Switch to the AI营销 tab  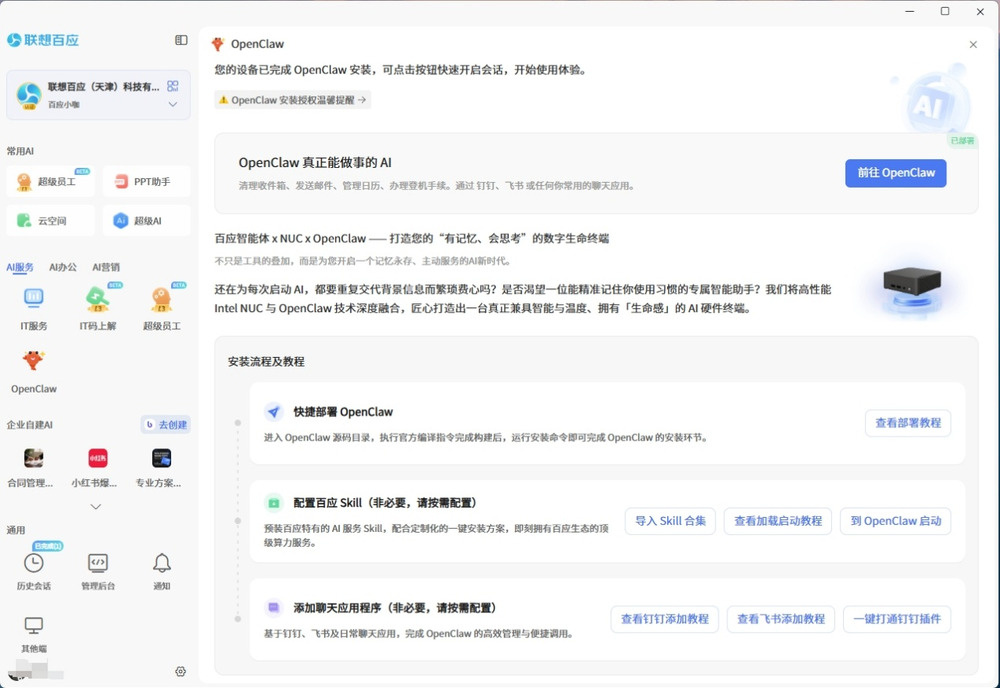pos(106,267)
